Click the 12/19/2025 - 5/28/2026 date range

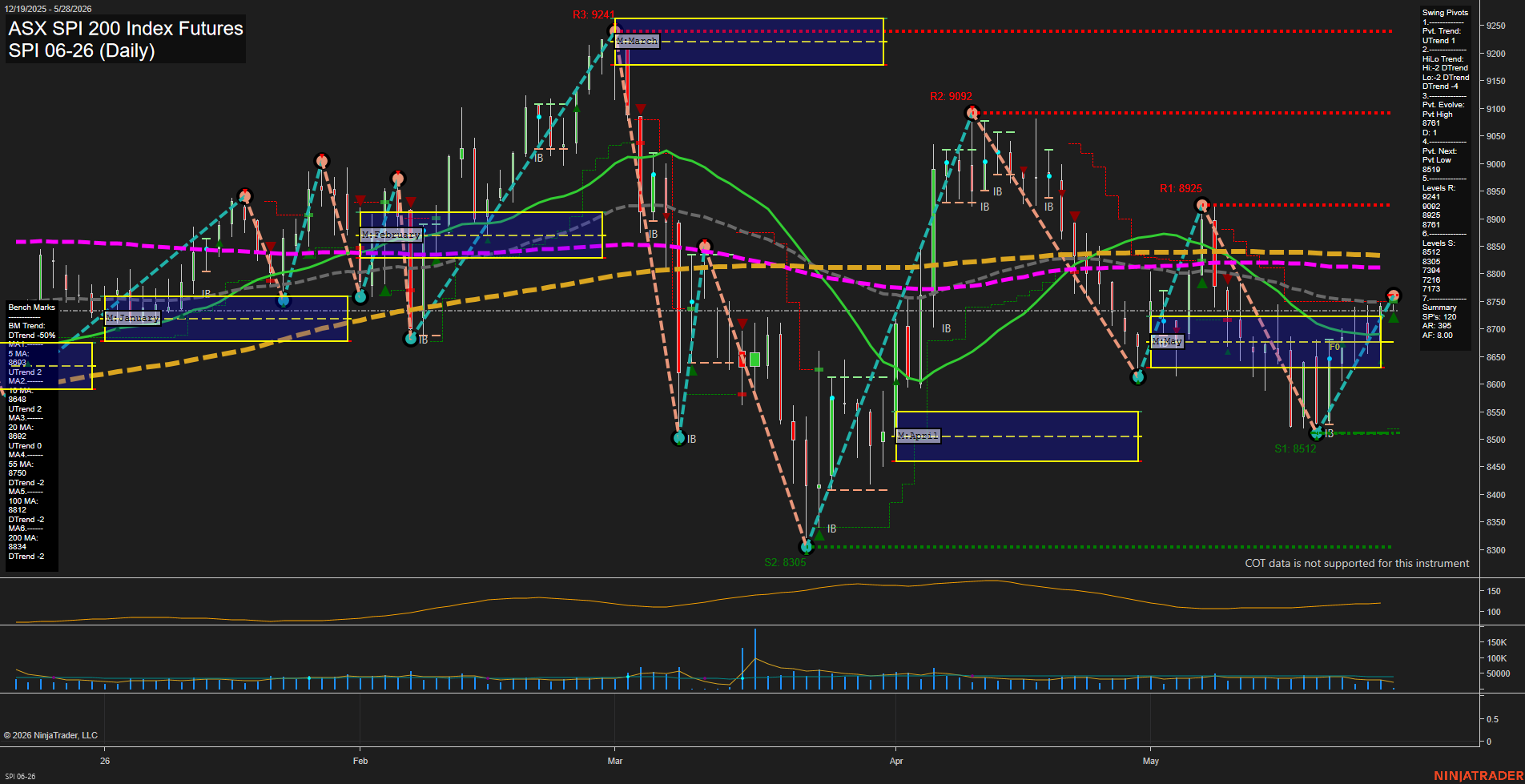[x=48, y=9]
